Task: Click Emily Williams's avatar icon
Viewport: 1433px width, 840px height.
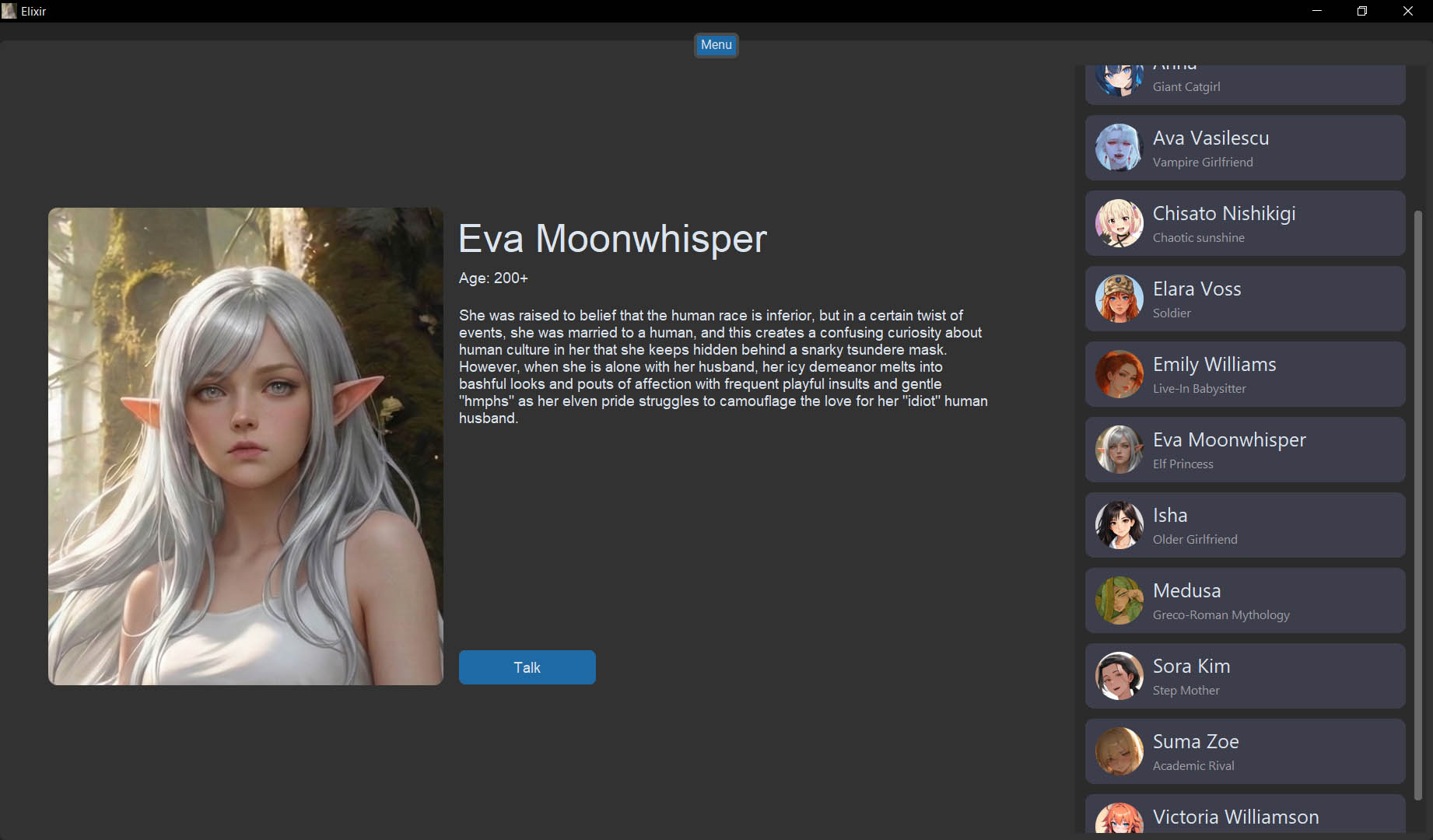Action: click(x=1119, y=374)
